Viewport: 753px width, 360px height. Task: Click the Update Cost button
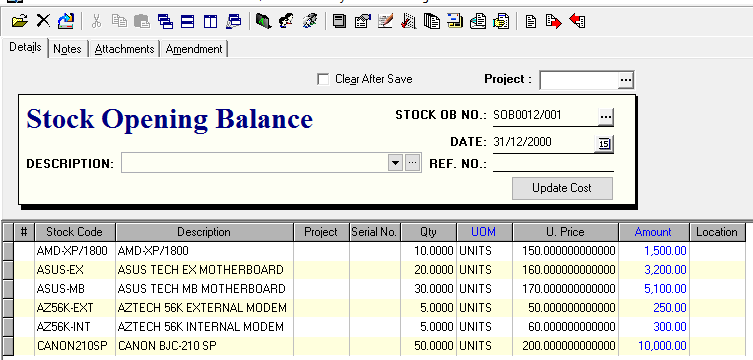562,188
